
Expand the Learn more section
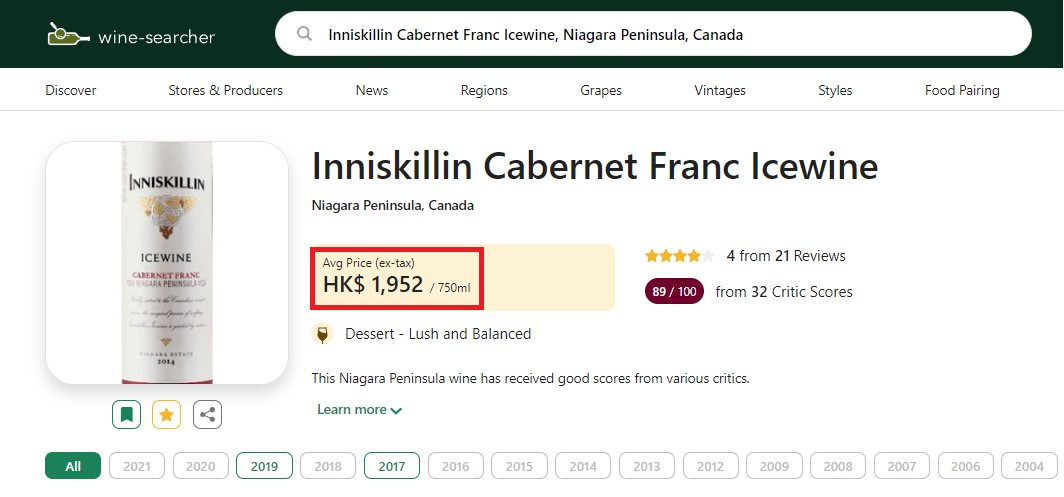pos(359,410)
